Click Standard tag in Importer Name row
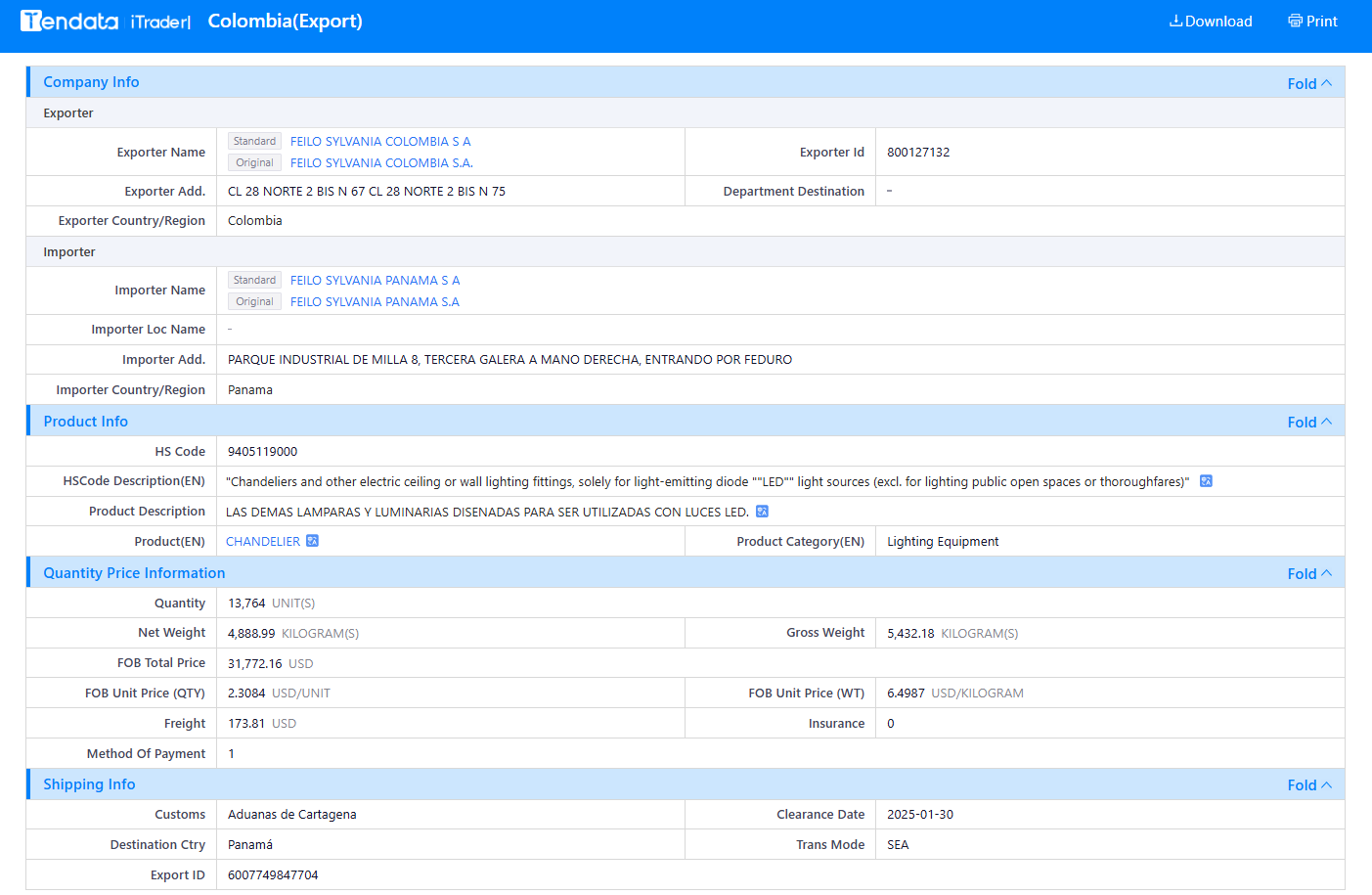The width and height of the screenshot is (1372, 895). point(254,281)
